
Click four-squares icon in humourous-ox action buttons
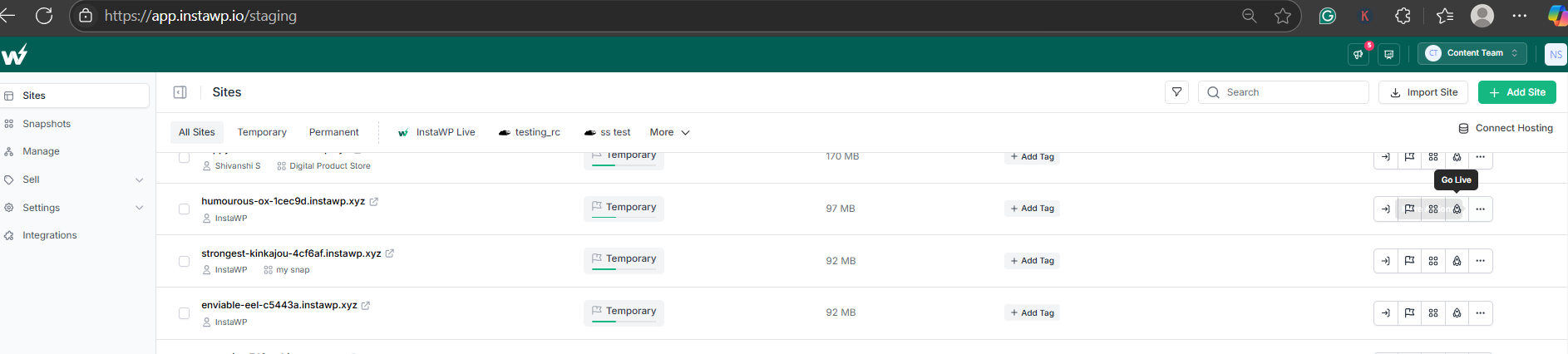coord(1433,209)
